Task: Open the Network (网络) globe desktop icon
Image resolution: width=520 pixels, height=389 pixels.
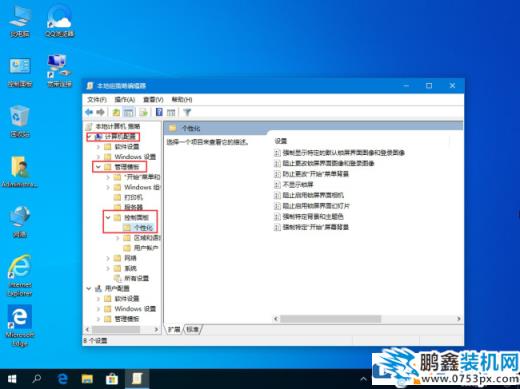Action: 20,222
